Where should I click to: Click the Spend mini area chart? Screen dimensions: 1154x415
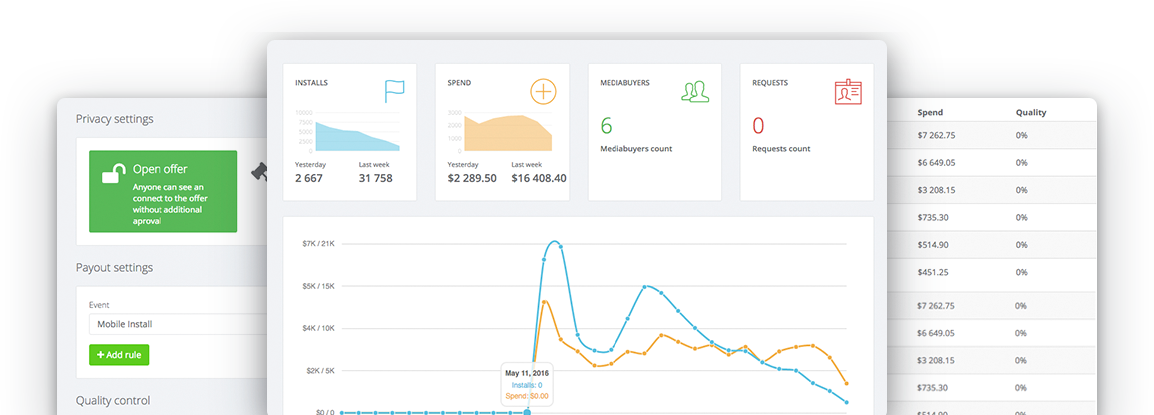coord(508,132)
